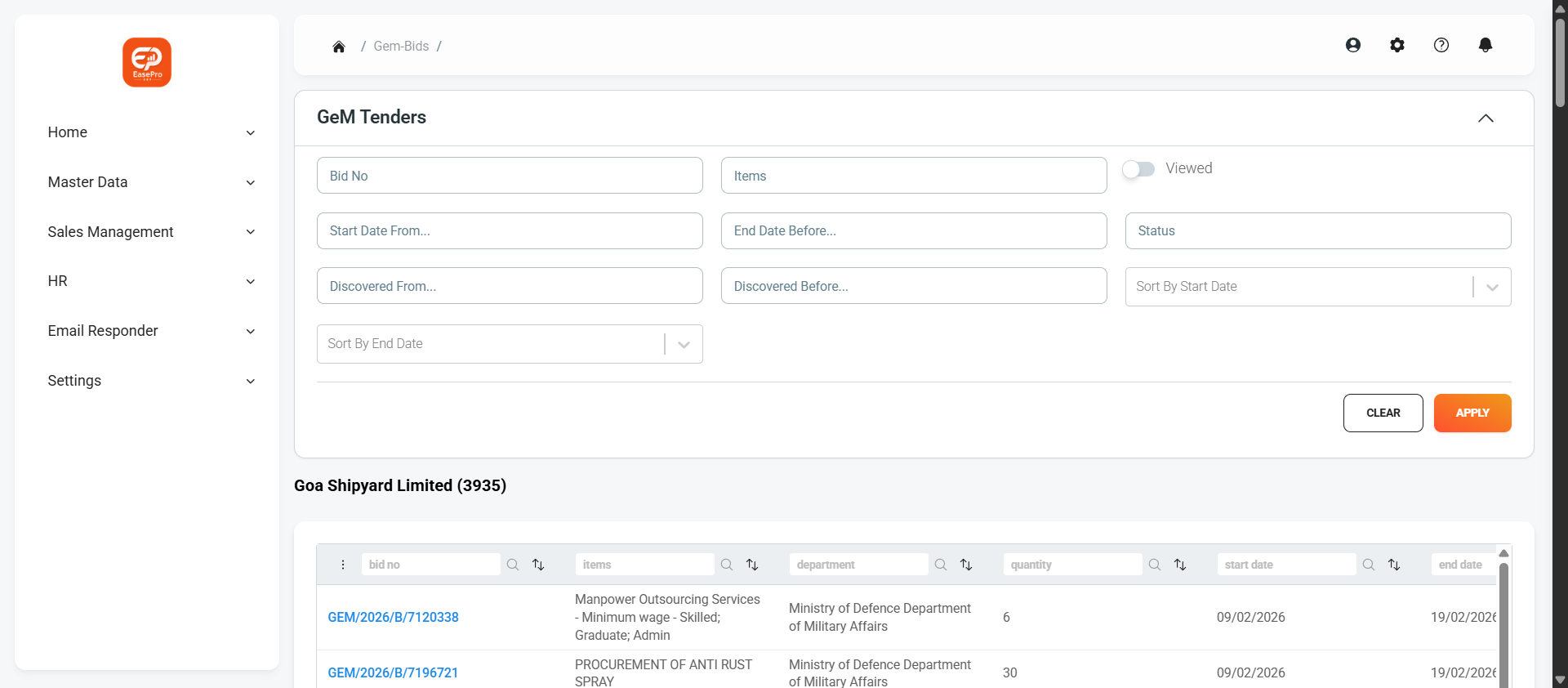Click the table scrollbar up arrow
Screen dimensions: 1568x688
pos(1503,553)
